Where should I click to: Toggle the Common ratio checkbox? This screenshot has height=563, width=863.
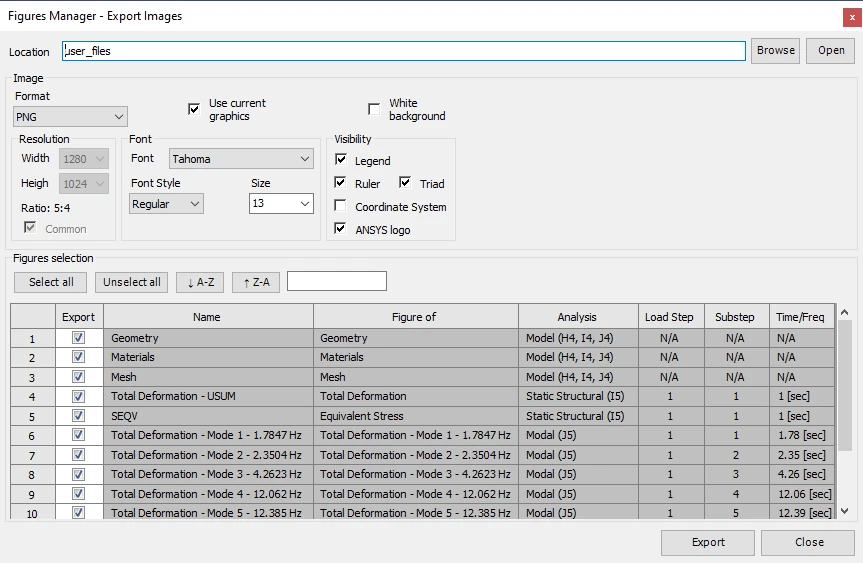(30, 227)
